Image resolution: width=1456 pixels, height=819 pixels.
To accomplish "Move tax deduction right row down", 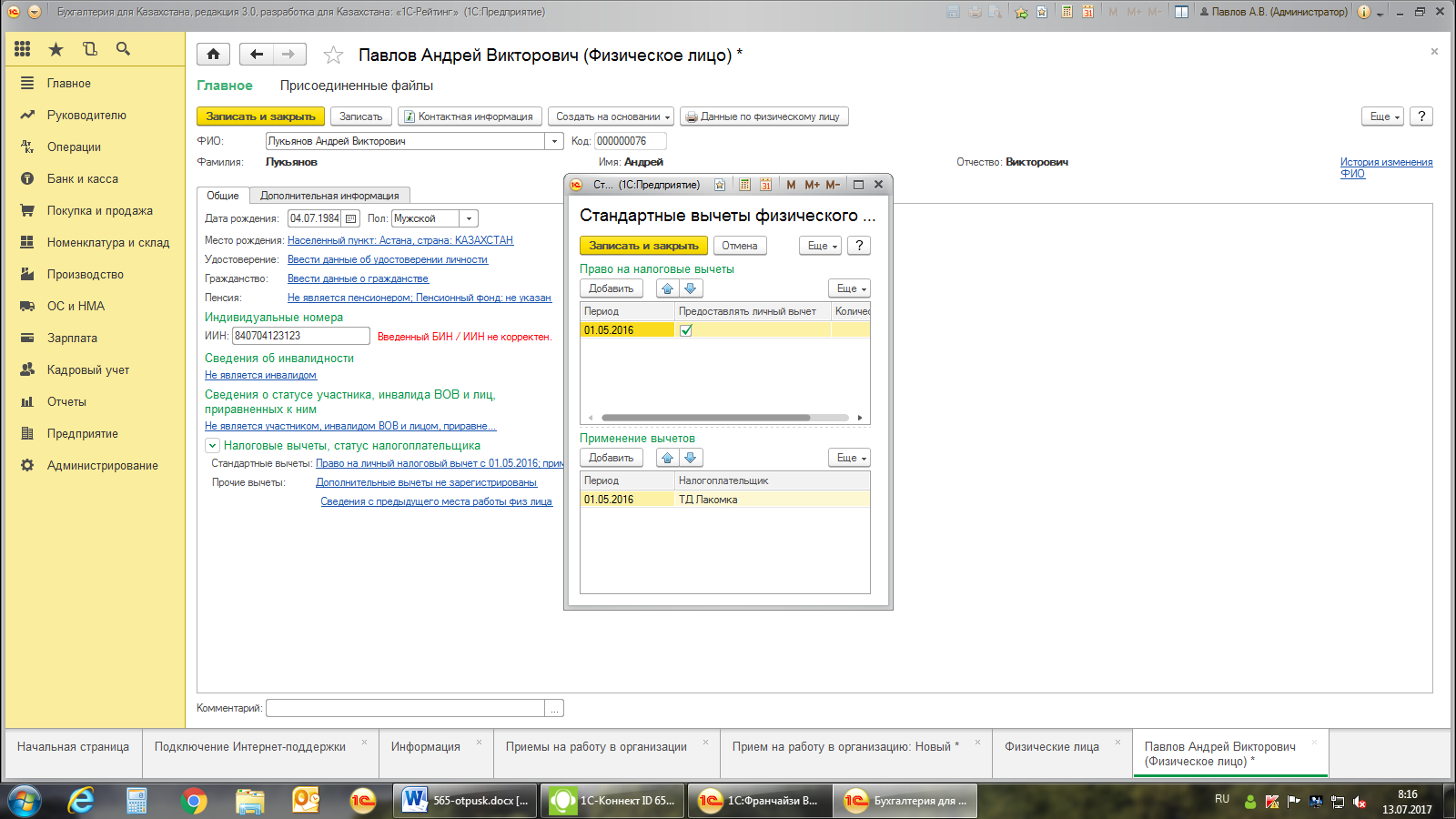I will tap(691, 288).
